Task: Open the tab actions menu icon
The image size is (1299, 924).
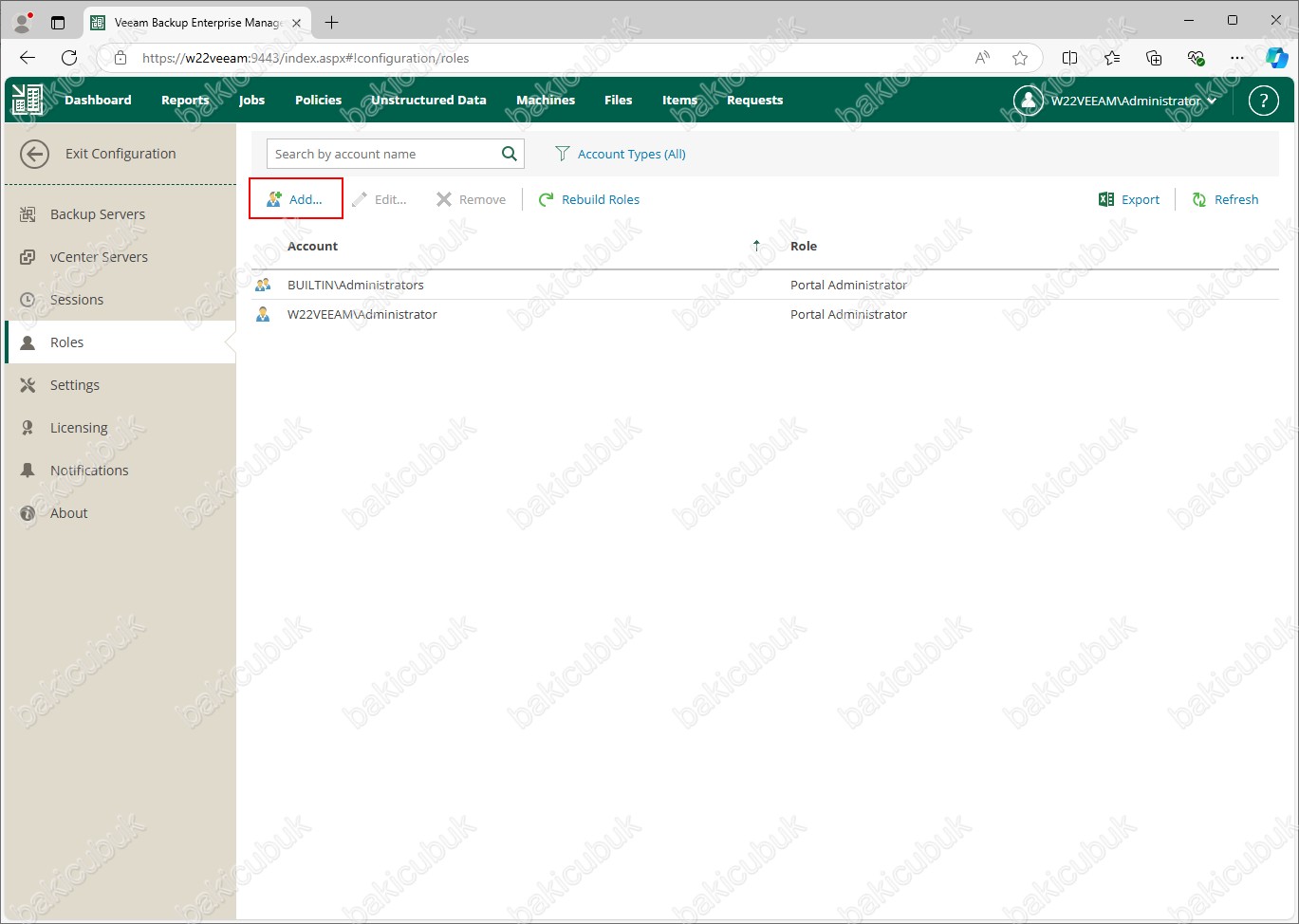Action: click(58, 22)
